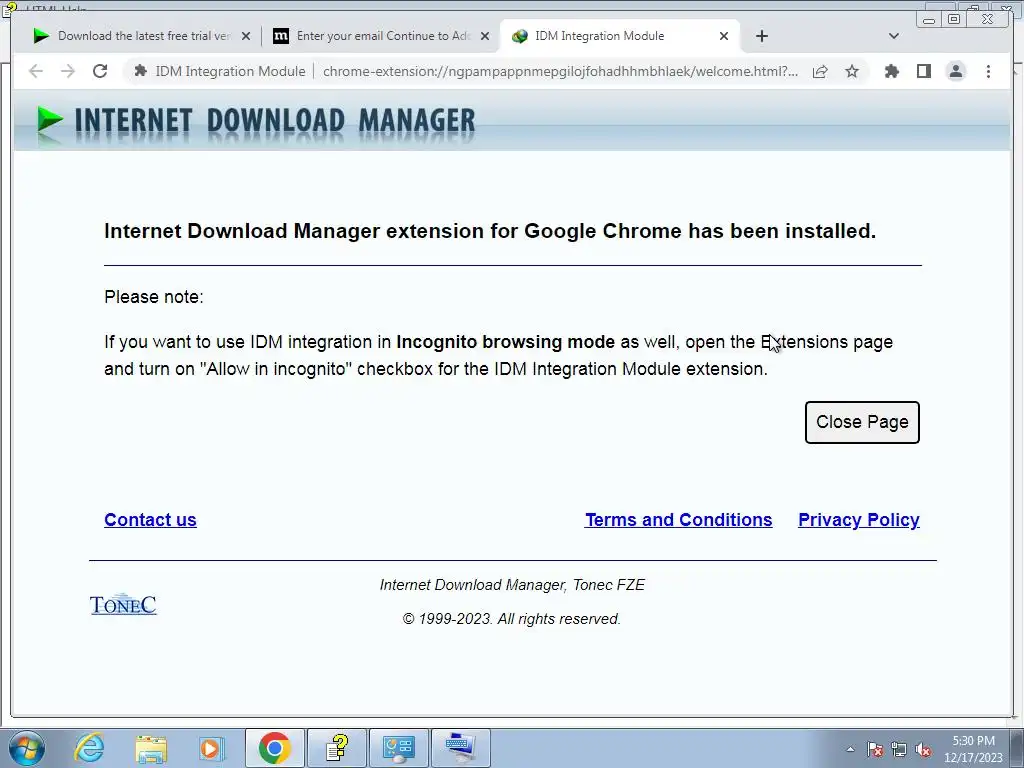Close the 'Enter your email' tab
This screenshot has height=768, width=1024.
point(485,36)
